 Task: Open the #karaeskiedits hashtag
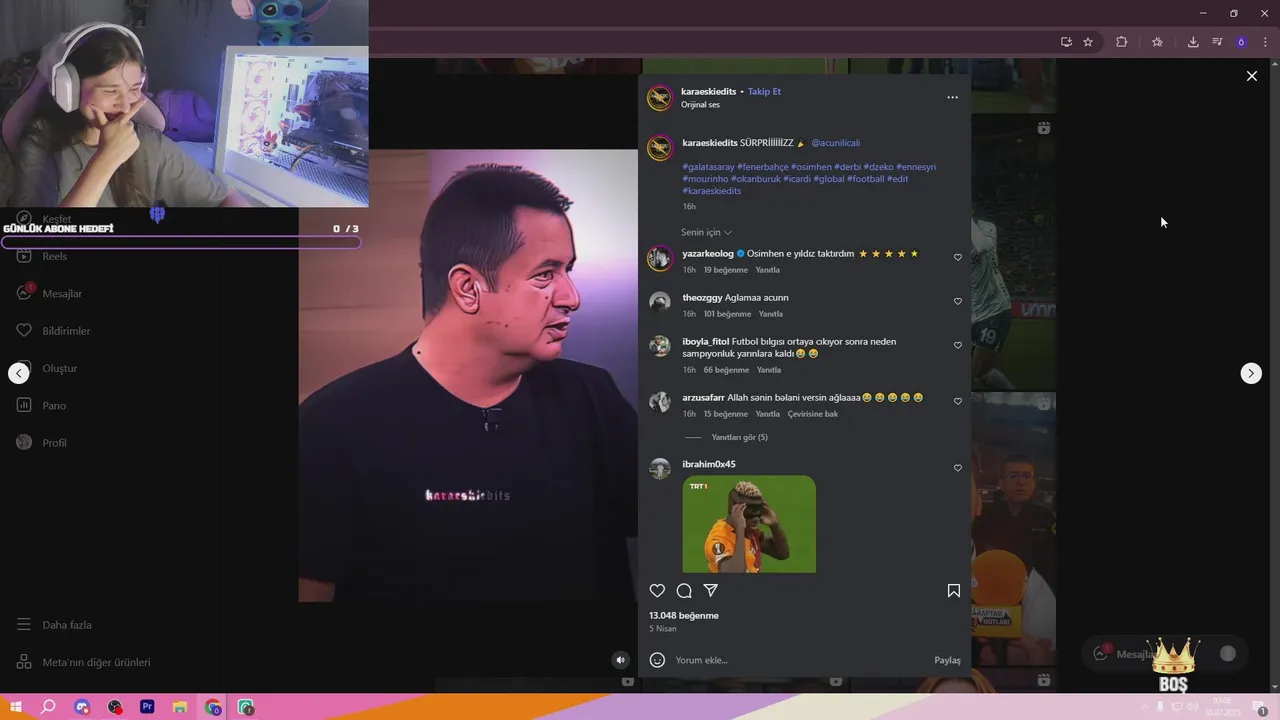(712, 191)
